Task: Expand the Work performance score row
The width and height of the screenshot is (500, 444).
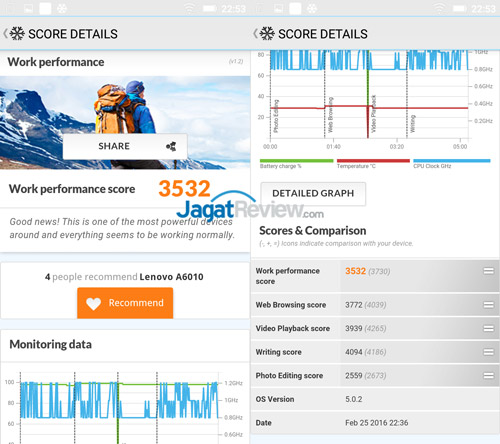Action: click(489, 271)
